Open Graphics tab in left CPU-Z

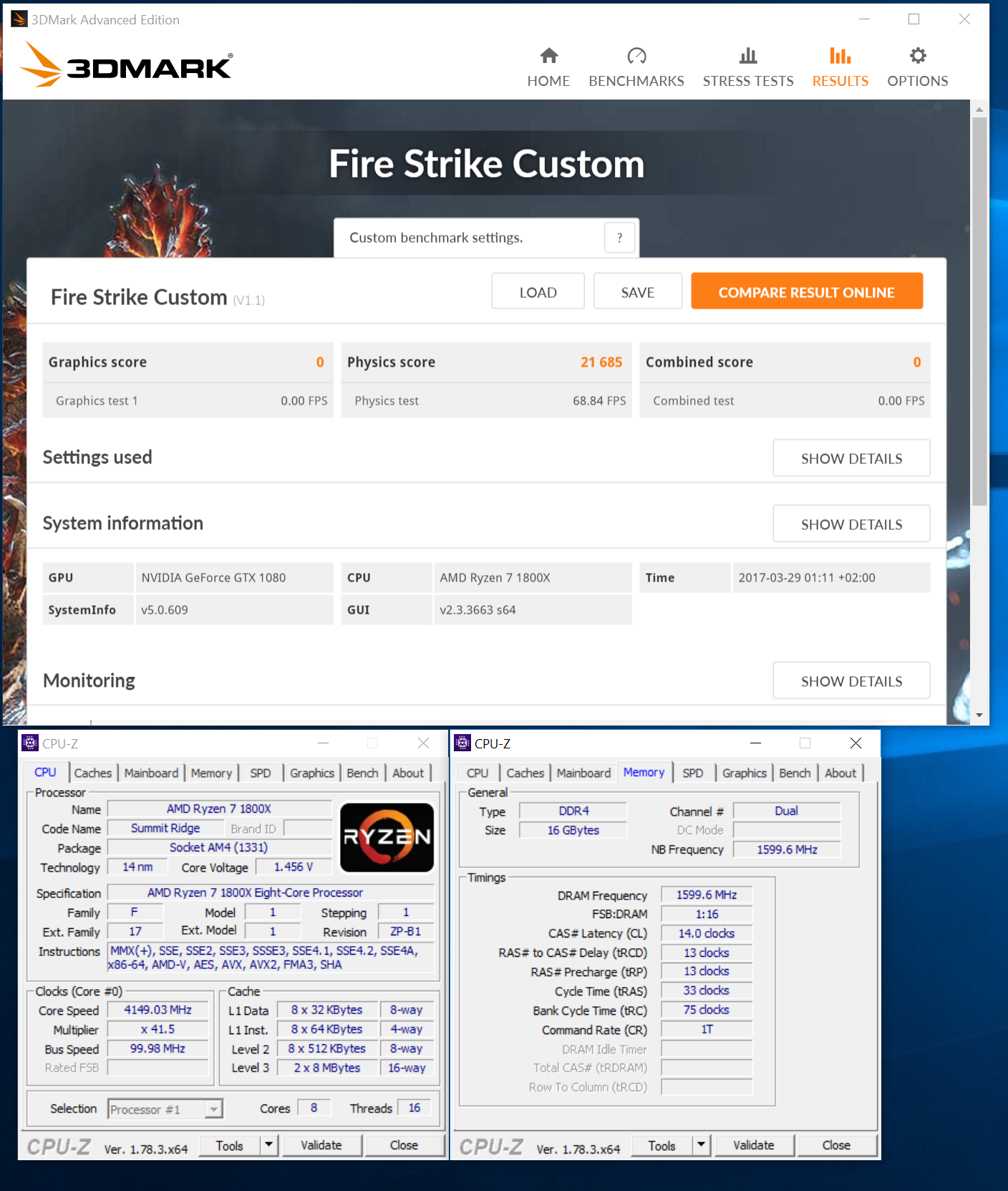(x=312, y=773)
